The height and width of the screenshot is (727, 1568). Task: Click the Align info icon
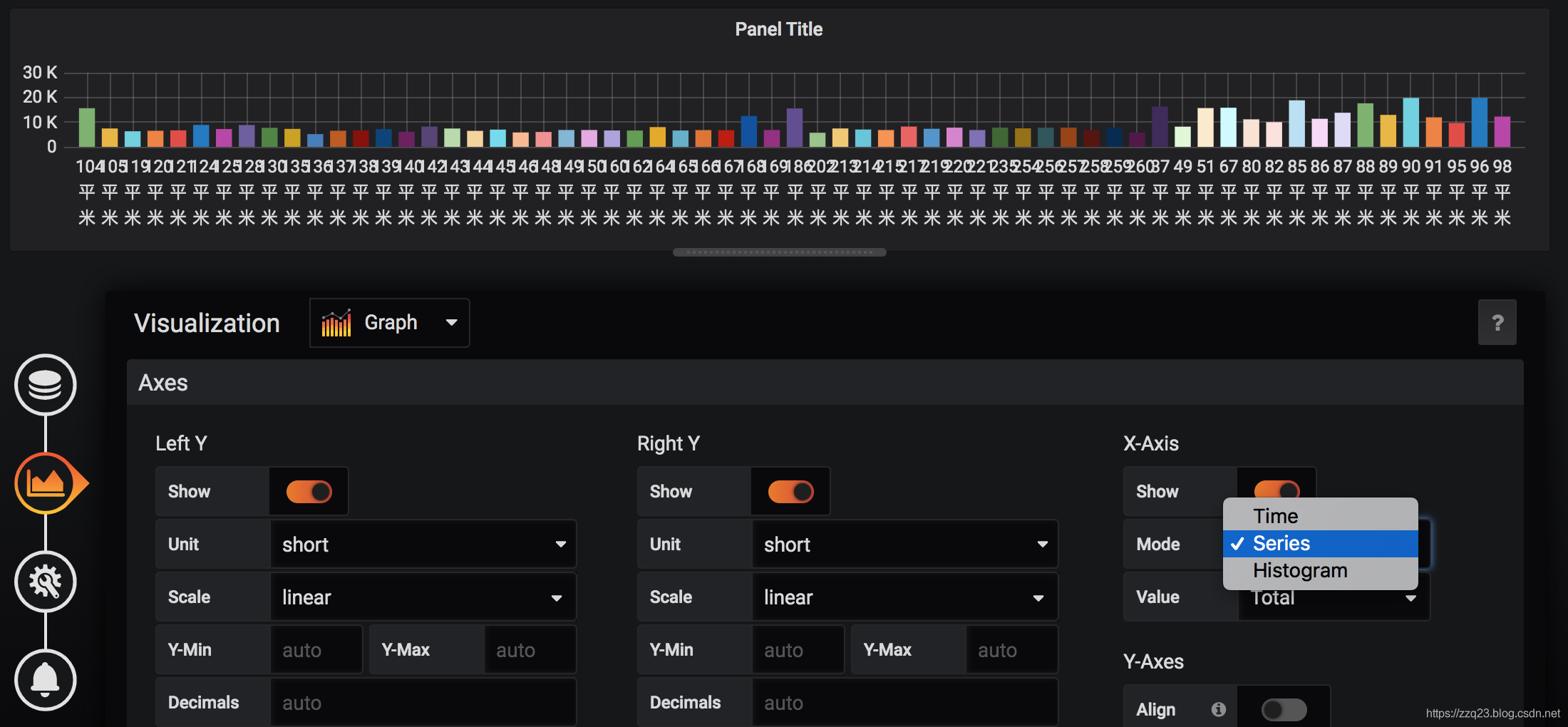point(1219,709)
